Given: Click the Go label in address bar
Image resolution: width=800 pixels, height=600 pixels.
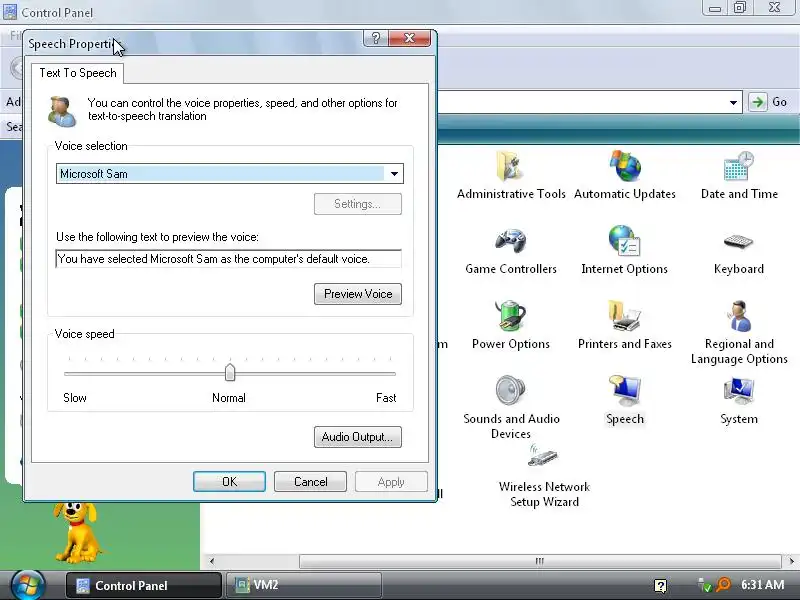Looking at the screenshot, I should pyautogui.click(x=779, y=102).
